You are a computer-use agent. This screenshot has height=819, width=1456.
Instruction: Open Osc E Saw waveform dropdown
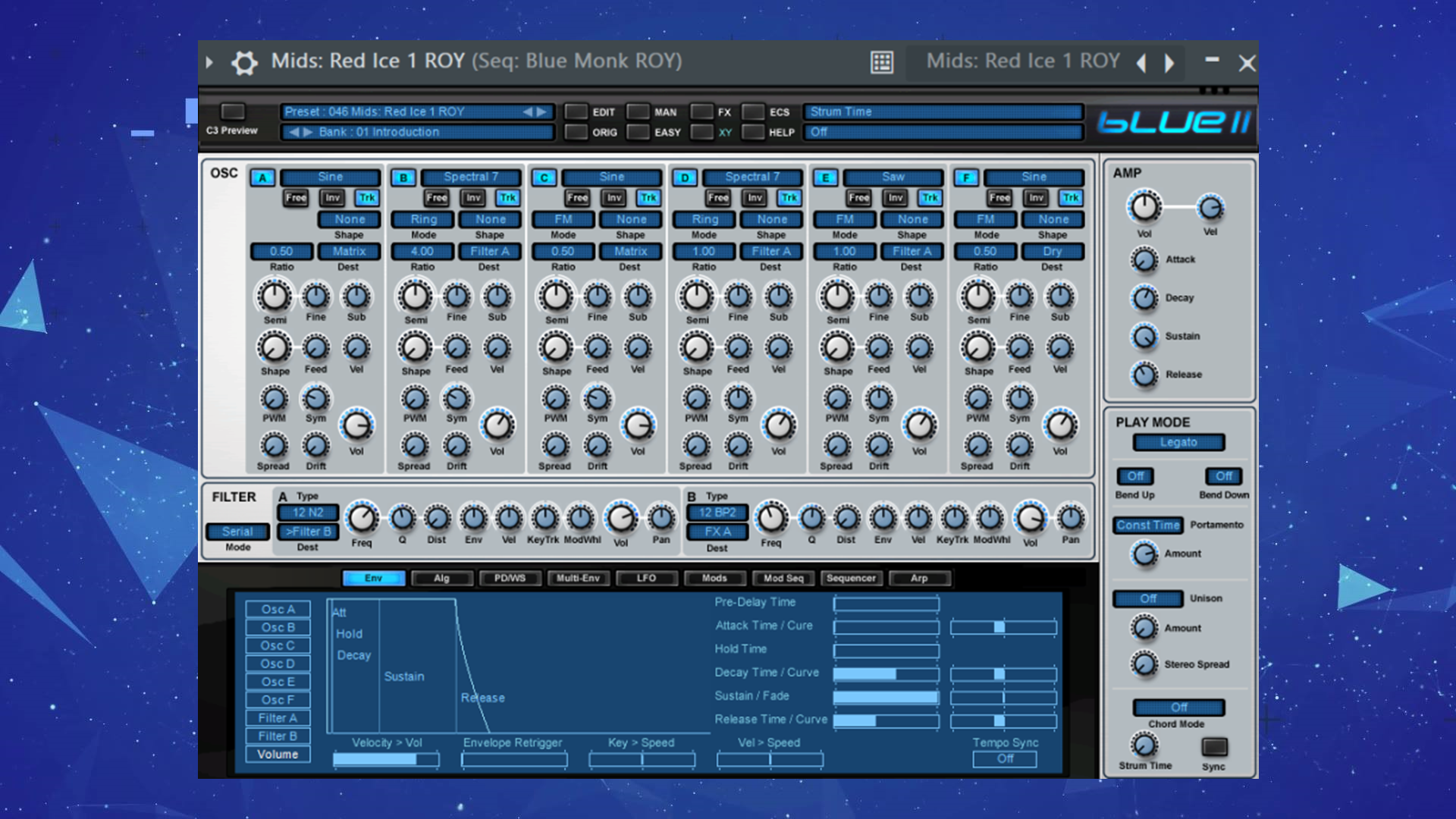pyautogui.click(x=893, y=177)
